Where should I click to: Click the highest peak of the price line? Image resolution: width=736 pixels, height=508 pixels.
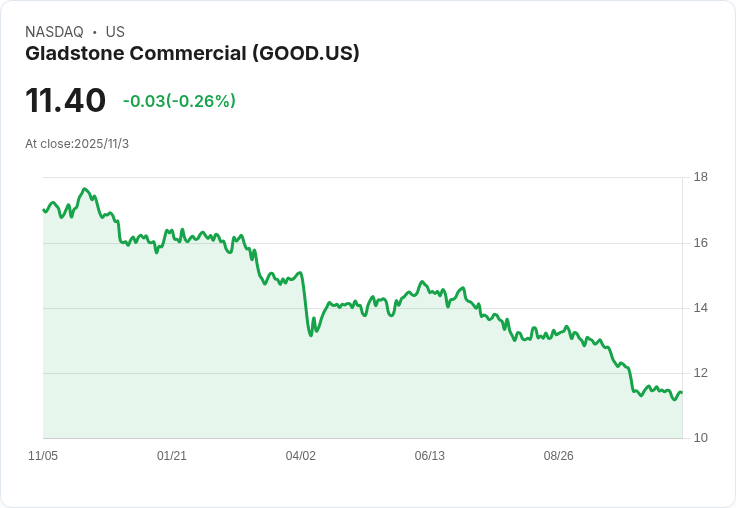(x=85, y=189)
